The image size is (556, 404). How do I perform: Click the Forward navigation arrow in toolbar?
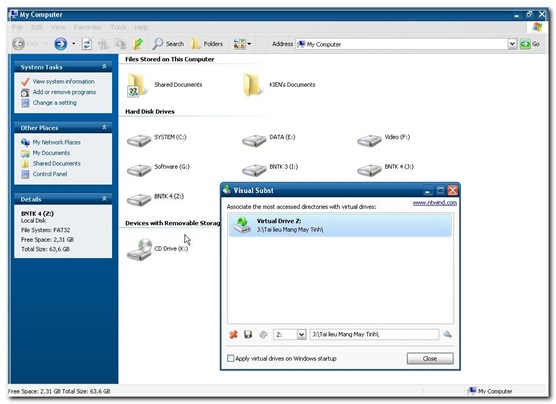(61, 44)
